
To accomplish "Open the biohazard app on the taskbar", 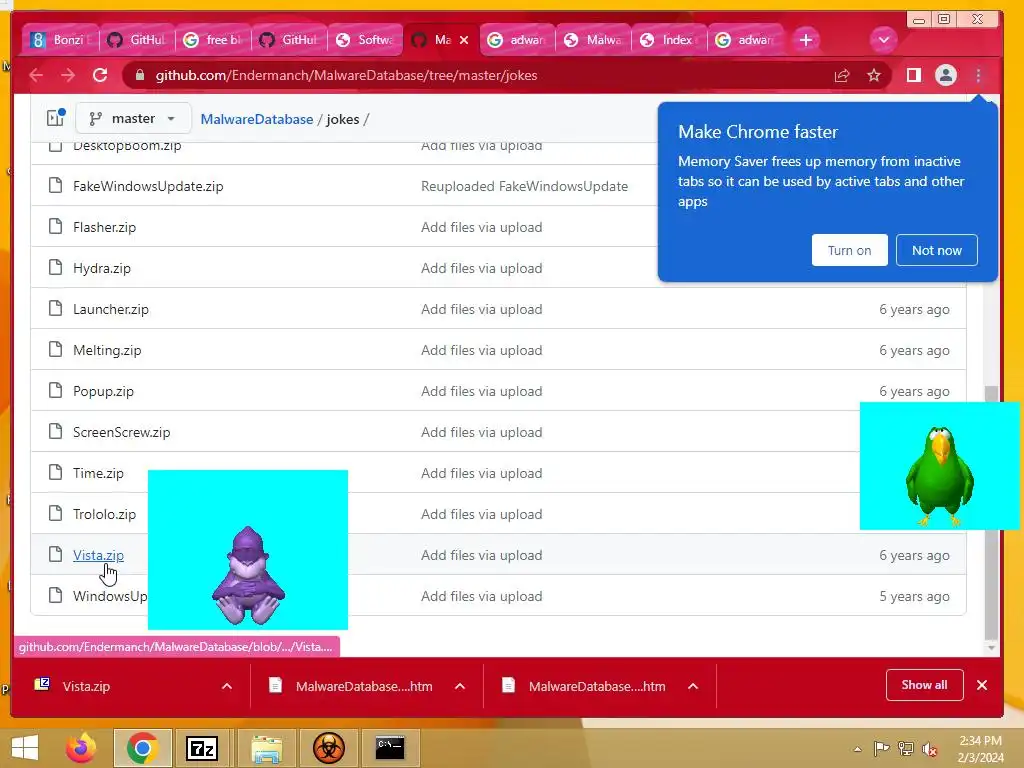I will [328, 748].
